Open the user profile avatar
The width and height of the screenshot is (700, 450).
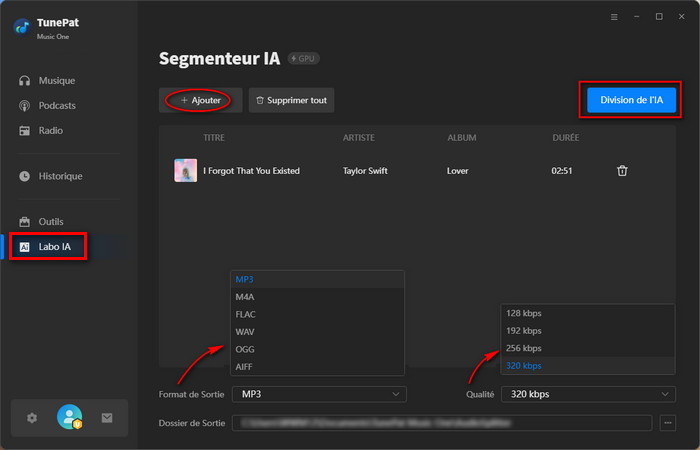coord(70,417)
